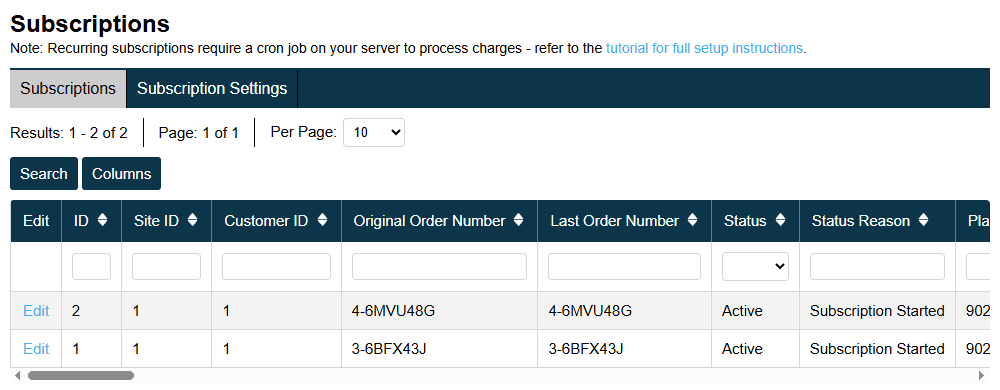Open the tutorial for full setup instructions link
This screenshot has height=390, width=1000.
point(704,48)
